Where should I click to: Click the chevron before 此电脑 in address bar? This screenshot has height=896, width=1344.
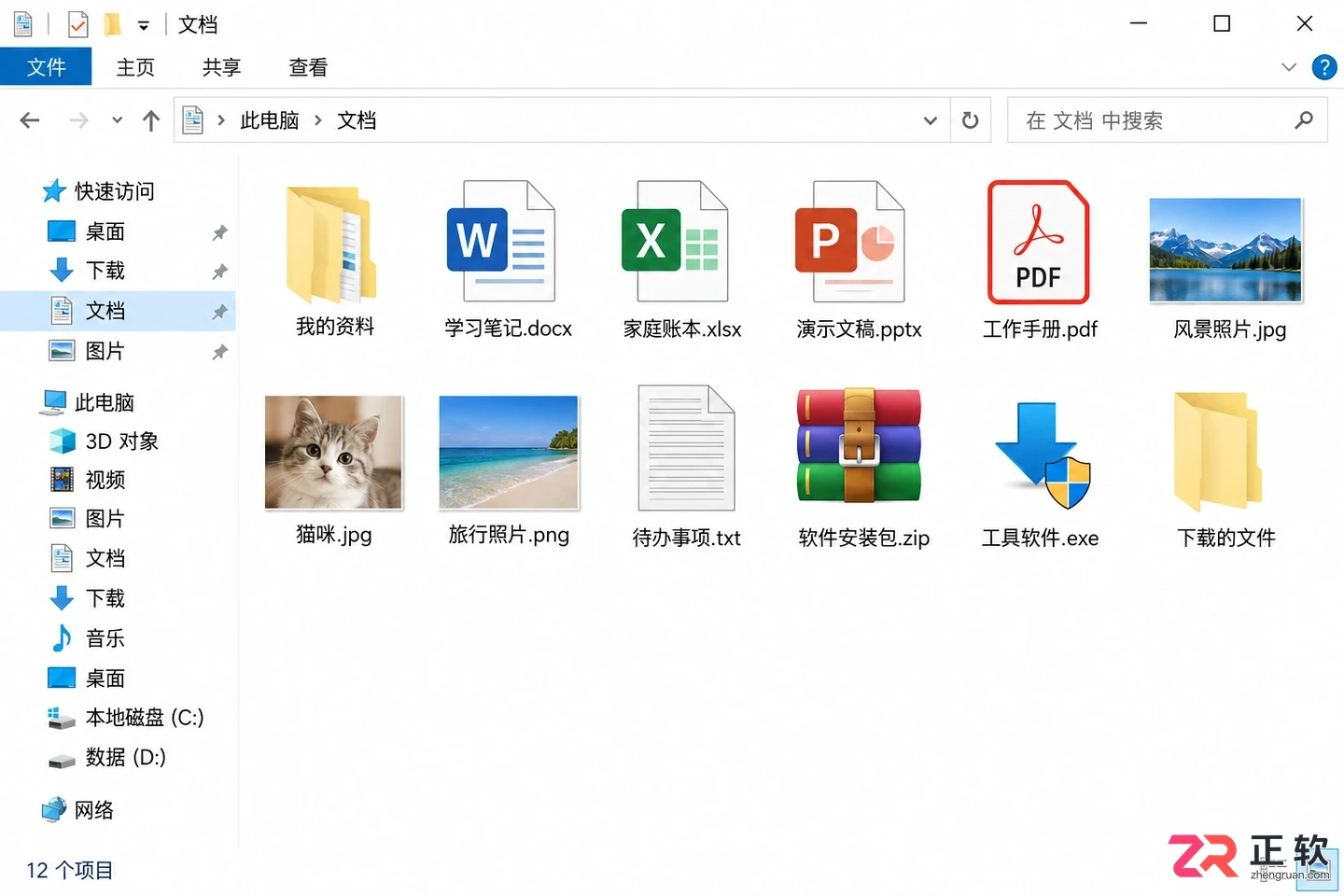tap(221, 120)
